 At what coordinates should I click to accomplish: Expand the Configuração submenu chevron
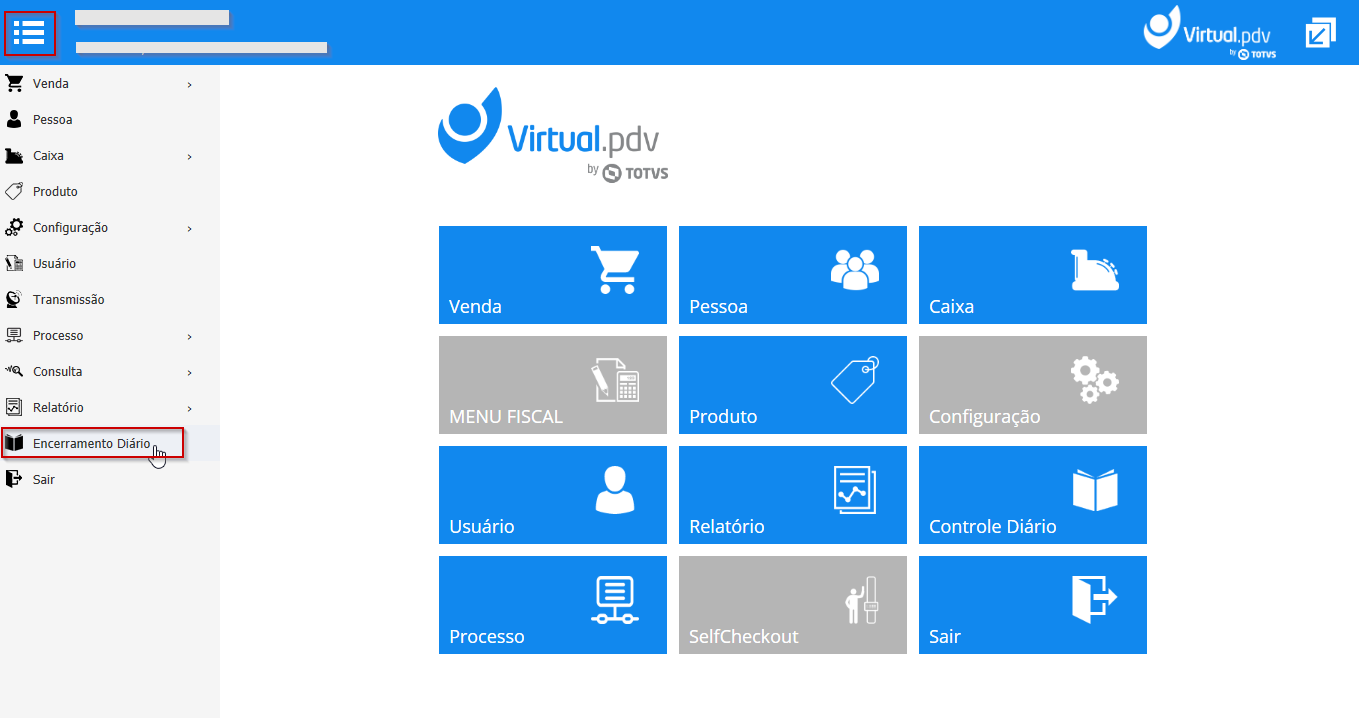(189, 229)
